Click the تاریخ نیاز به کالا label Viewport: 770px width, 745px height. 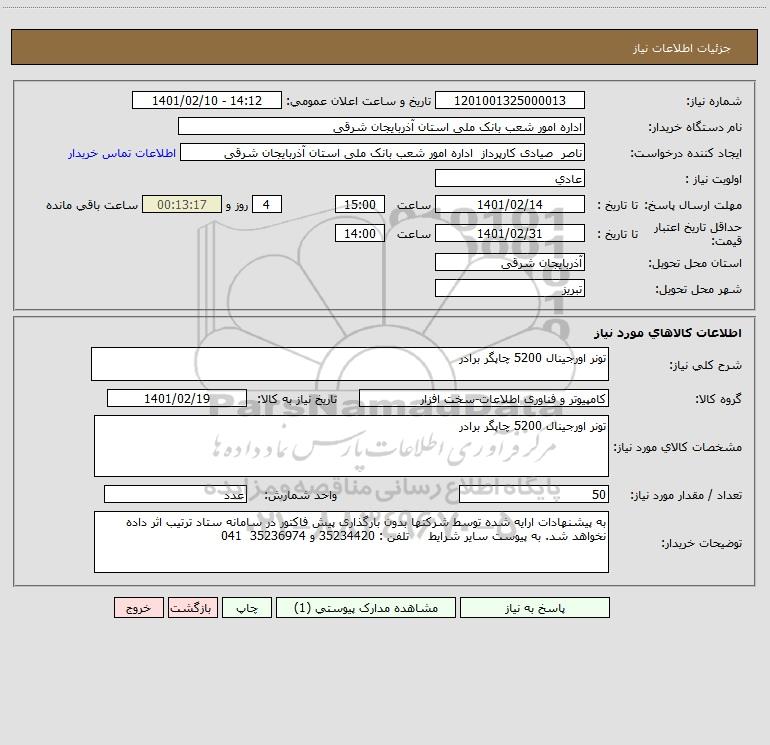[x=298, y=399]
